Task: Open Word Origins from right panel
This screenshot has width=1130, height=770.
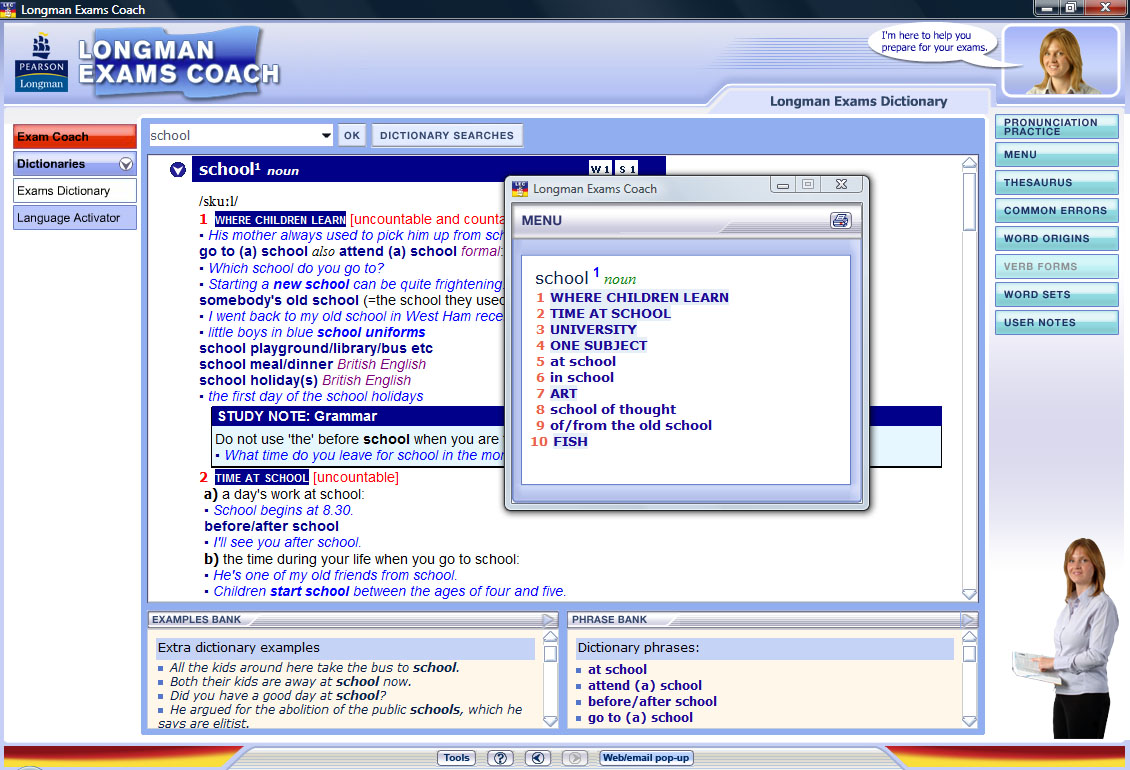Action: [1056, 239]
